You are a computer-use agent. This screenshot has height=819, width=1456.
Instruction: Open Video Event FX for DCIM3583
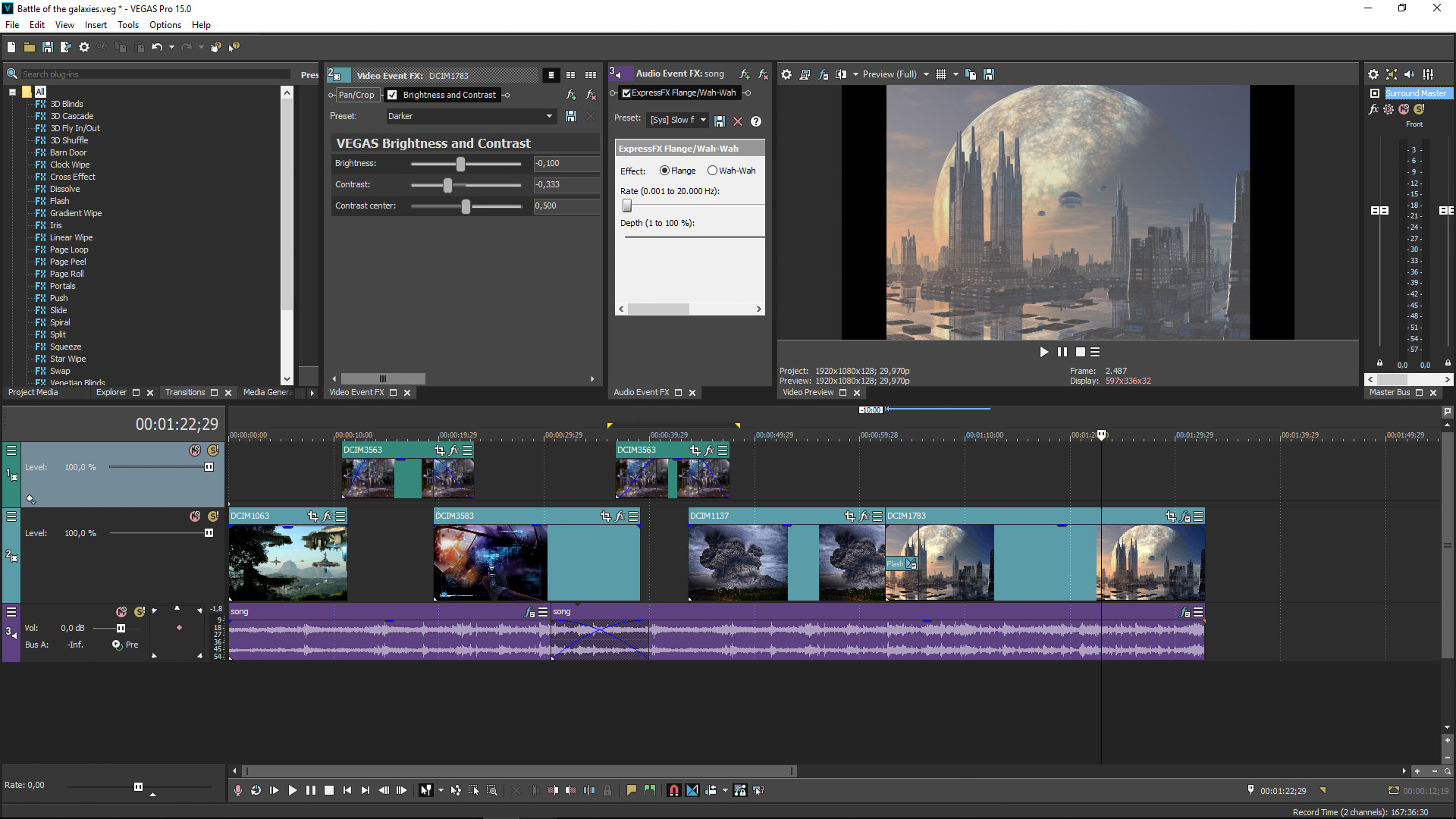[x=619, y=516]
